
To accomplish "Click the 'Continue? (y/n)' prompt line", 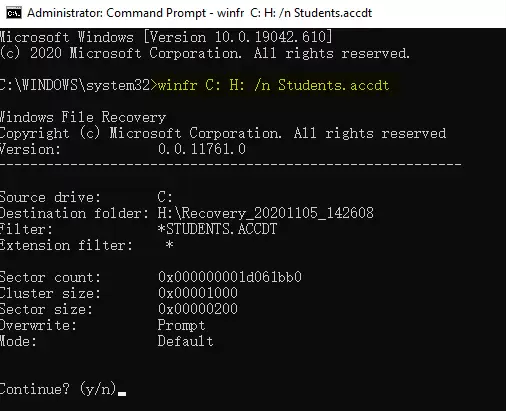I will coord(58,389).
